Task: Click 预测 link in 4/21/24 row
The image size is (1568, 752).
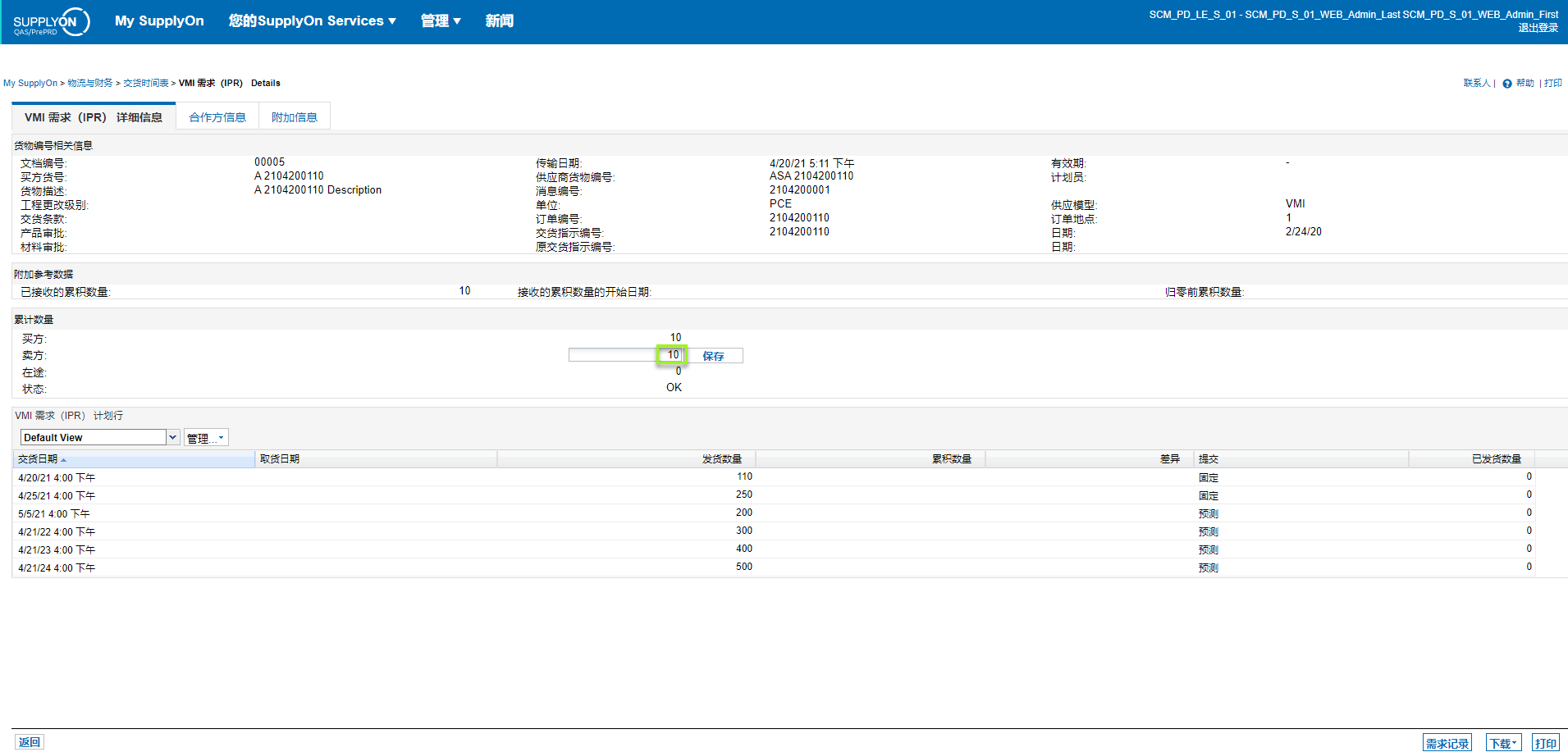Action: 1208,568
